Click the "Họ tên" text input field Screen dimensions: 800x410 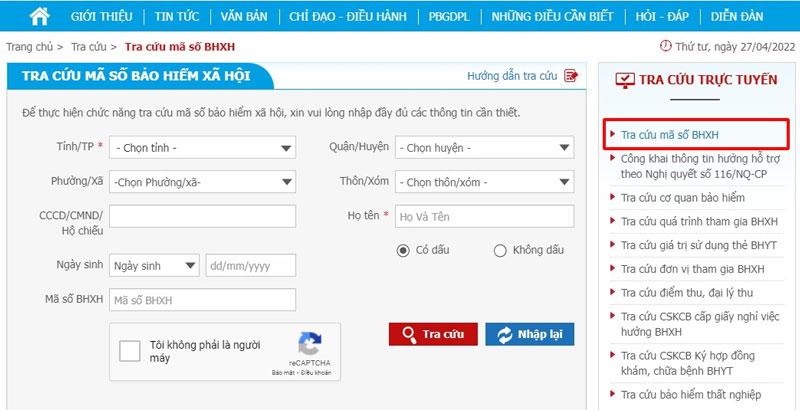coord(484,216)
